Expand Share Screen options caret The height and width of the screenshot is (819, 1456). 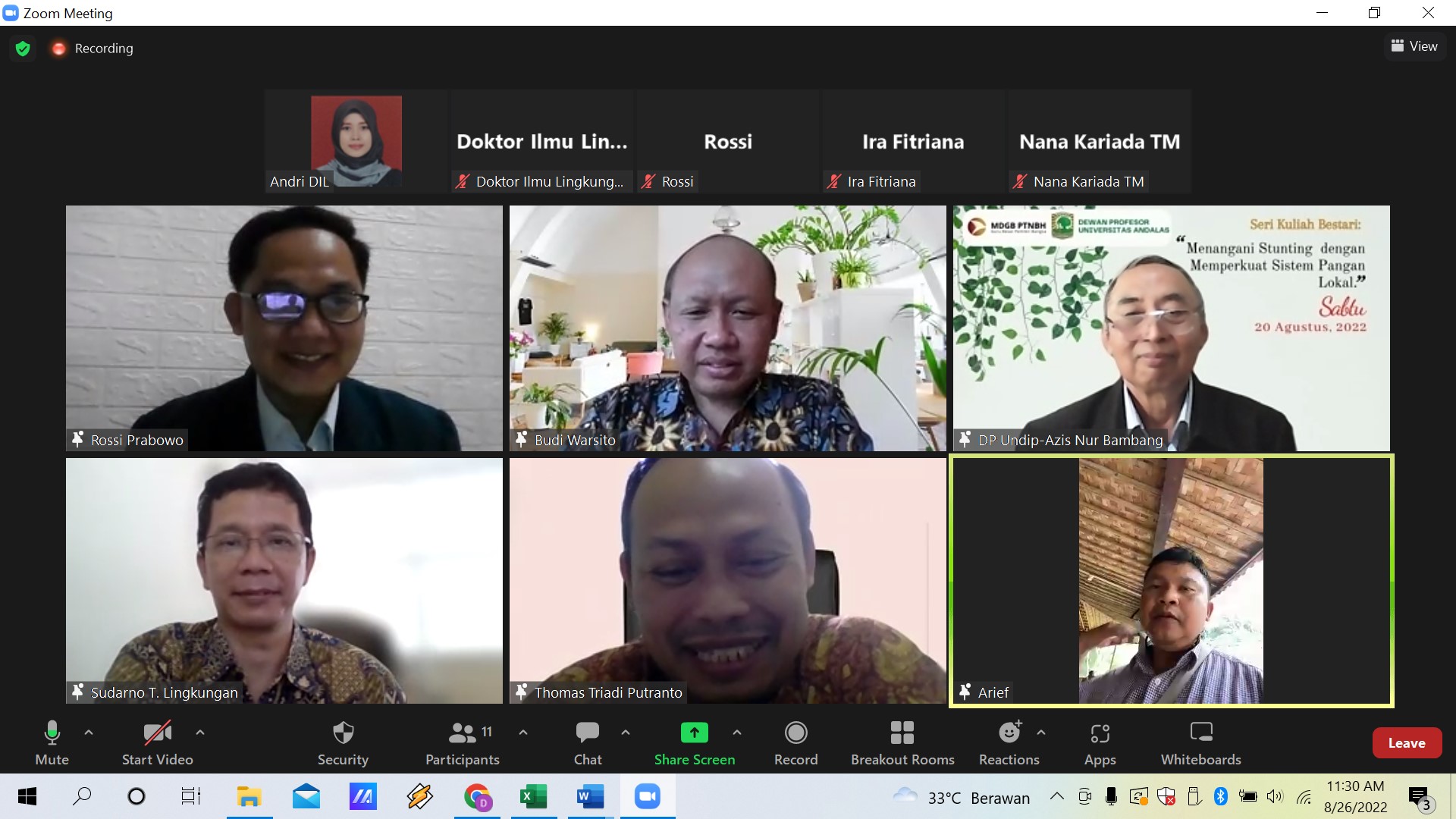coord(737,733)
